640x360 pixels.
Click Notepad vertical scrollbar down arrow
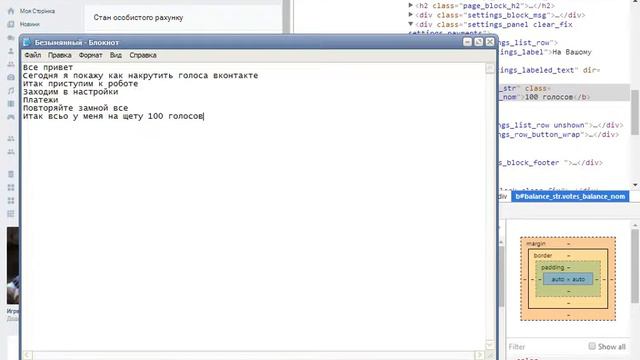[490, 345]
